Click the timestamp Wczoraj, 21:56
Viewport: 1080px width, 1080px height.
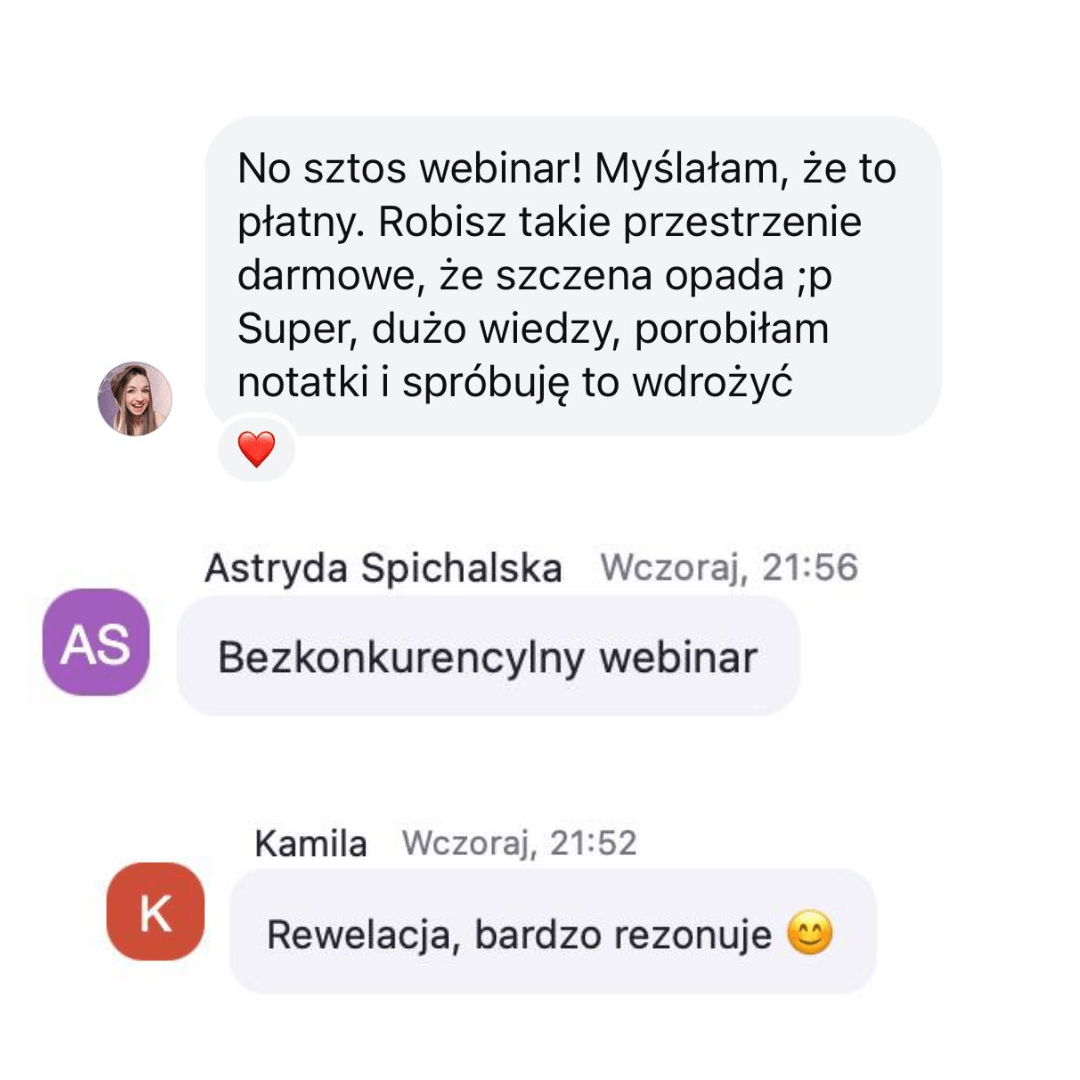tap(729, 568)
